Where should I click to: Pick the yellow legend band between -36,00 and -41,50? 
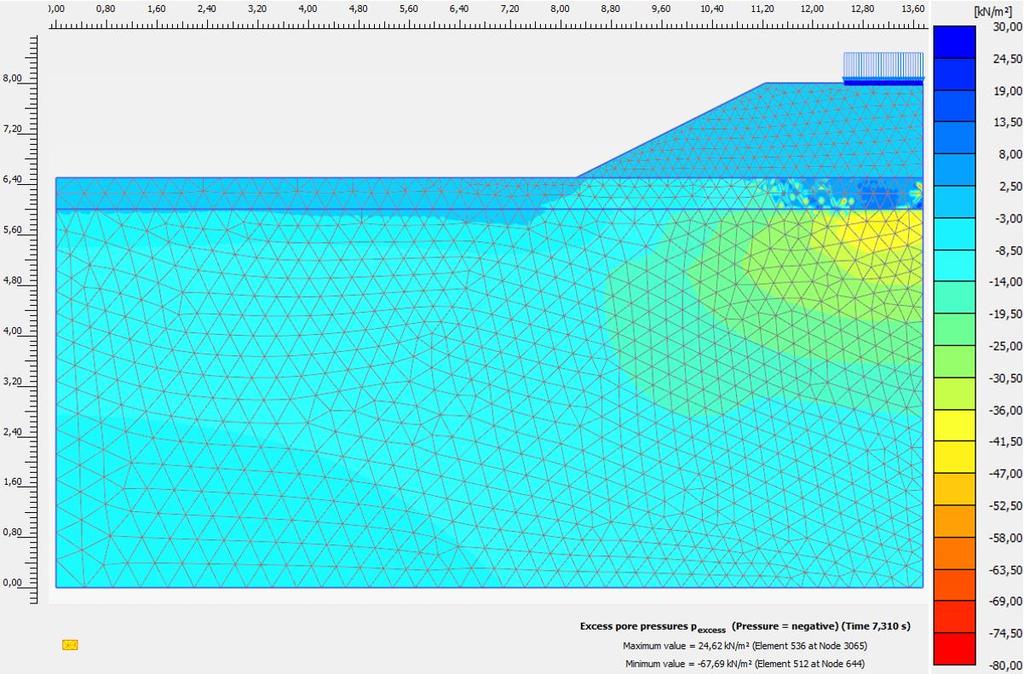point(954,426)
